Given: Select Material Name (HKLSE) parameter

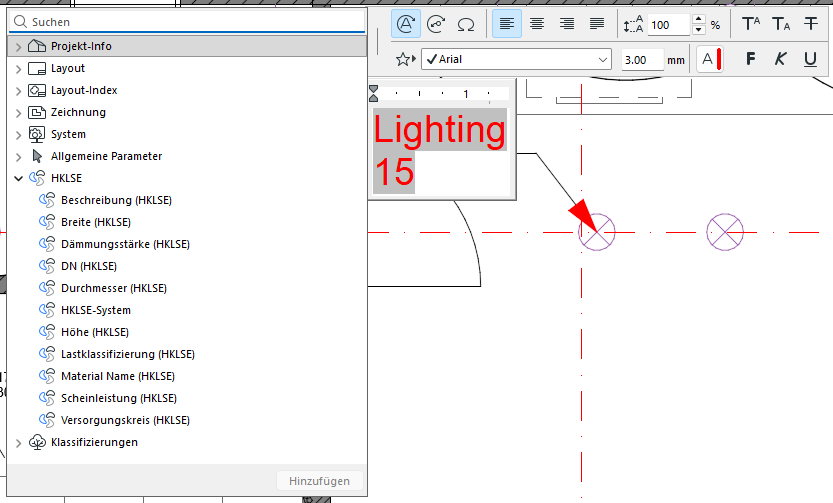Looking at the screenshot, I should pyautogui.click(x=118, y=376).
